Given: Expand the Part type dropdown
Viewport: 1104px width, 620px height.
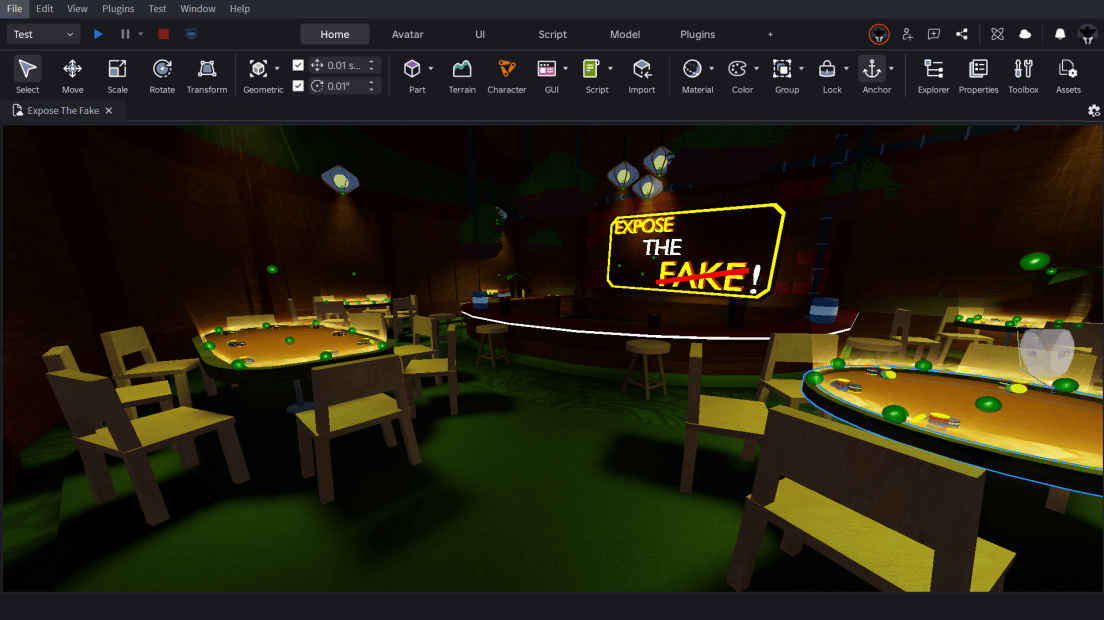Looking at the screenshot, I should coord(431,69).
